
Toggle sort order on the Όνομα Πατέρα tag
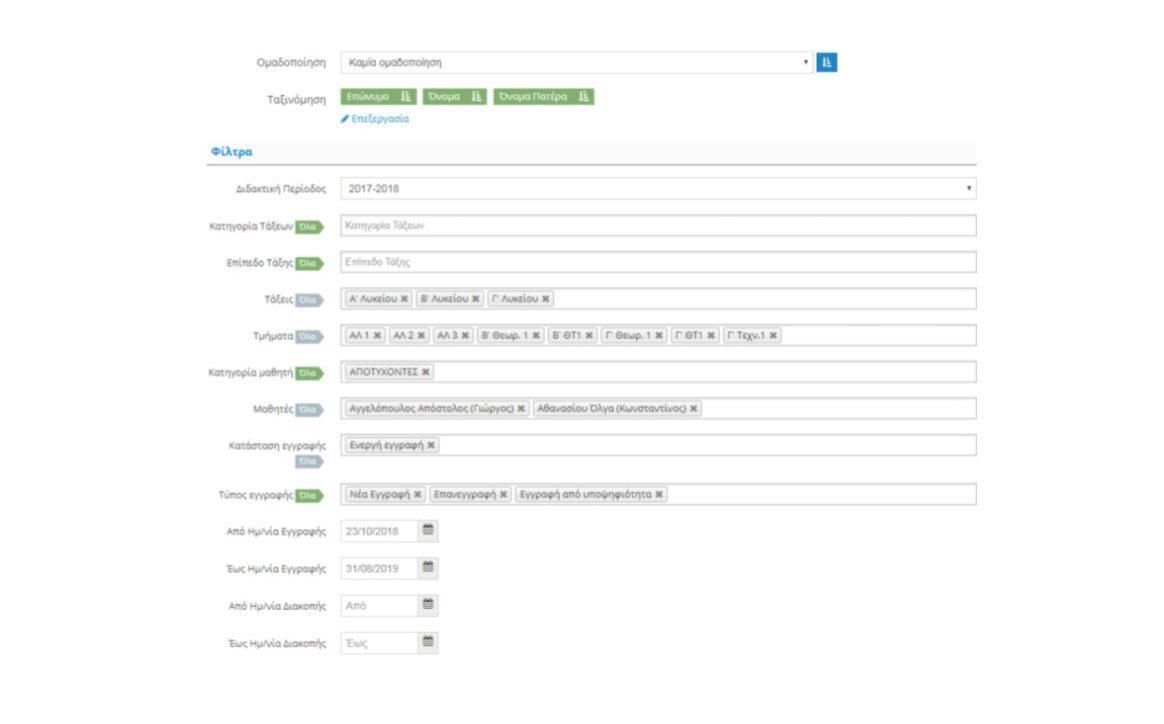click(583, 97)
